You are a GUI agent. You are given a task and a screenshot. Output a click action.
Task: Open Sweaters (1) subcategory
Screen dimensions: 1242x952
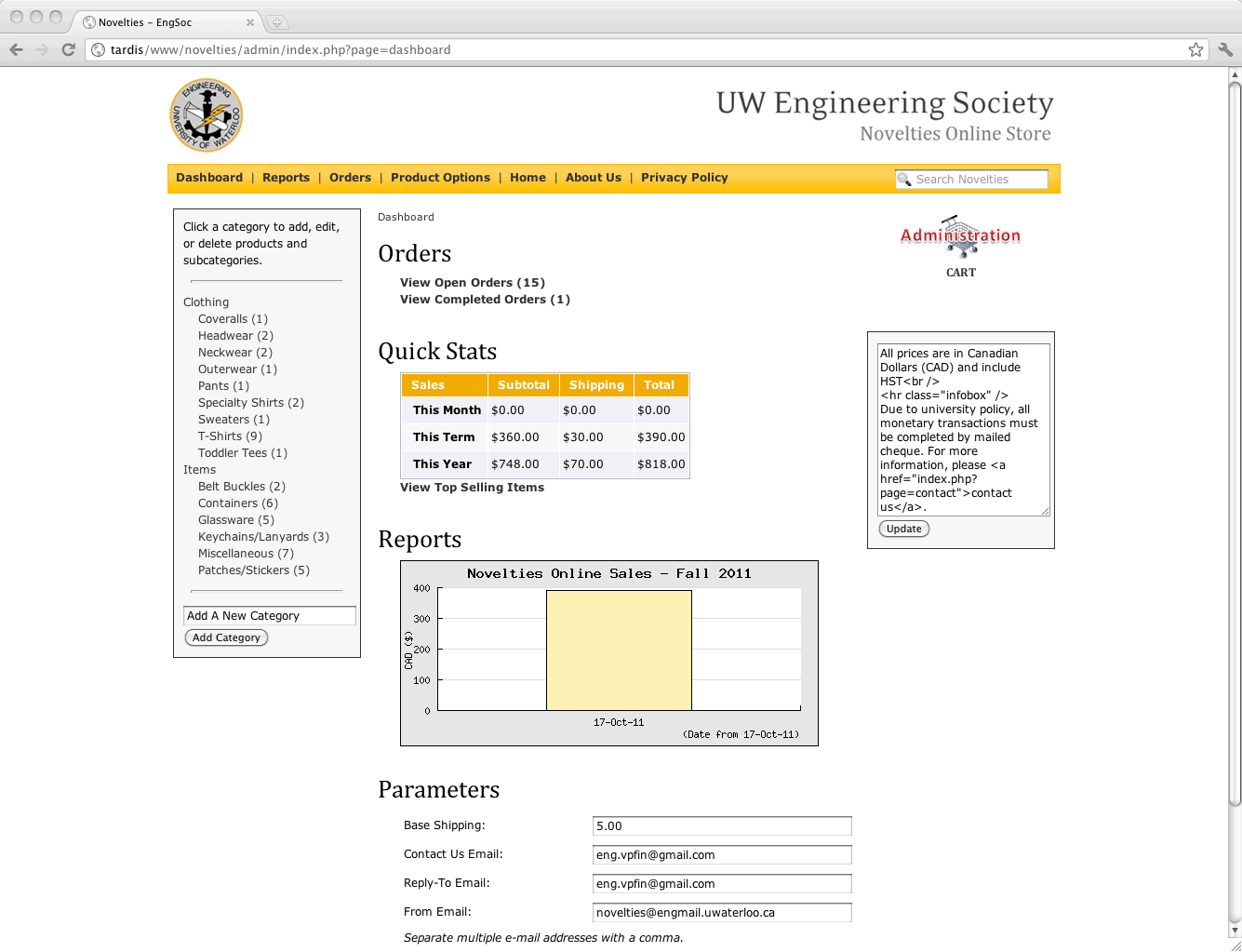[234, 420]
